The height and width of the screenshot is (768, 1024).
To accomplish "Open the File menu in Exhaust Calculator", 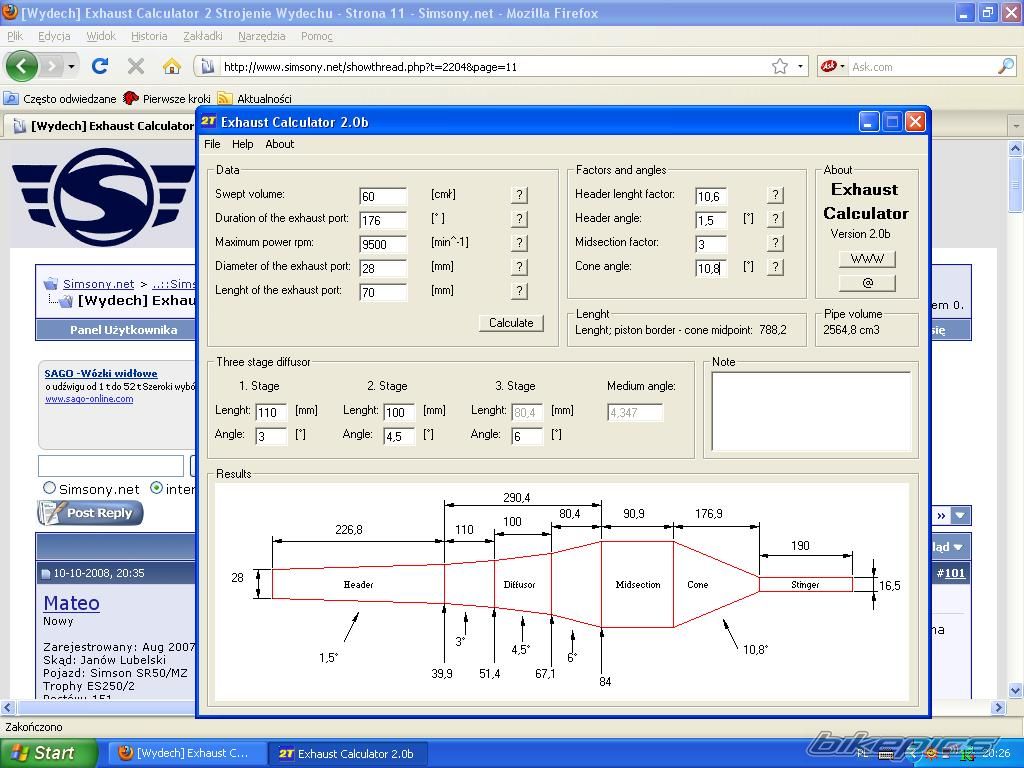I will tap(212, 144).
